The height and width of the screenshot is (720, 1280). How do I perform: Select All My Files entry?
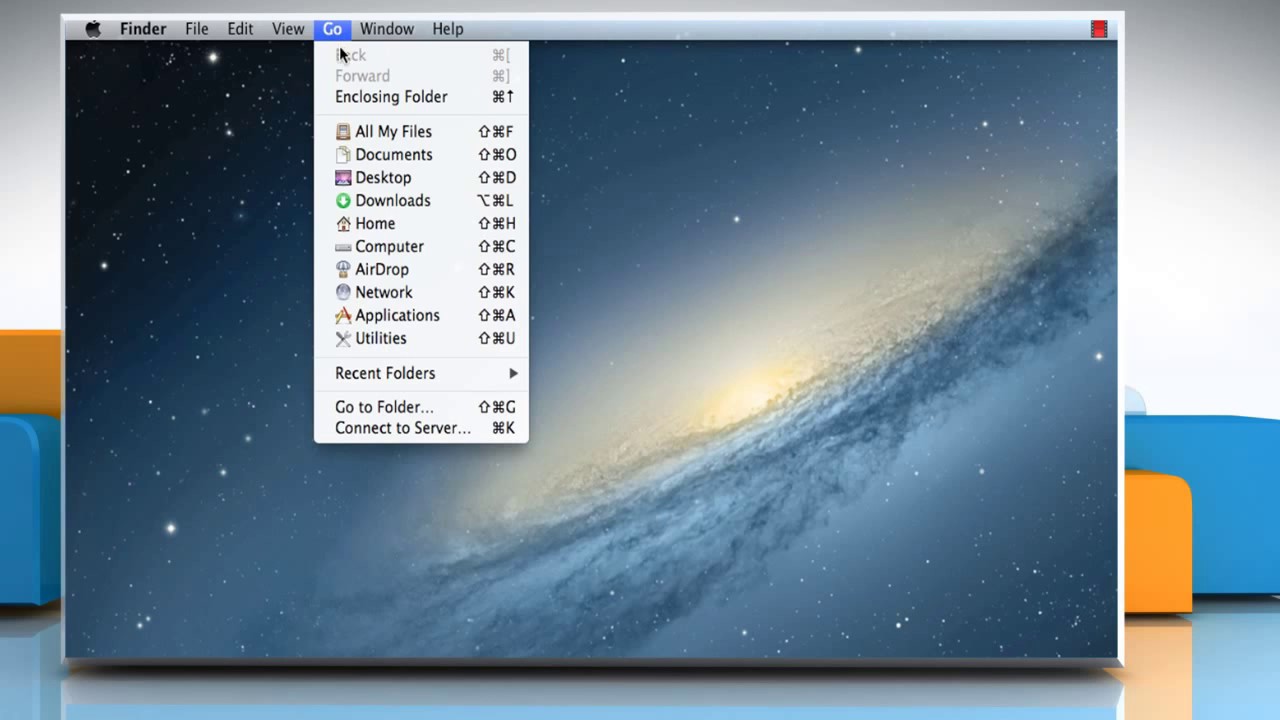click(x=421, y=132)
